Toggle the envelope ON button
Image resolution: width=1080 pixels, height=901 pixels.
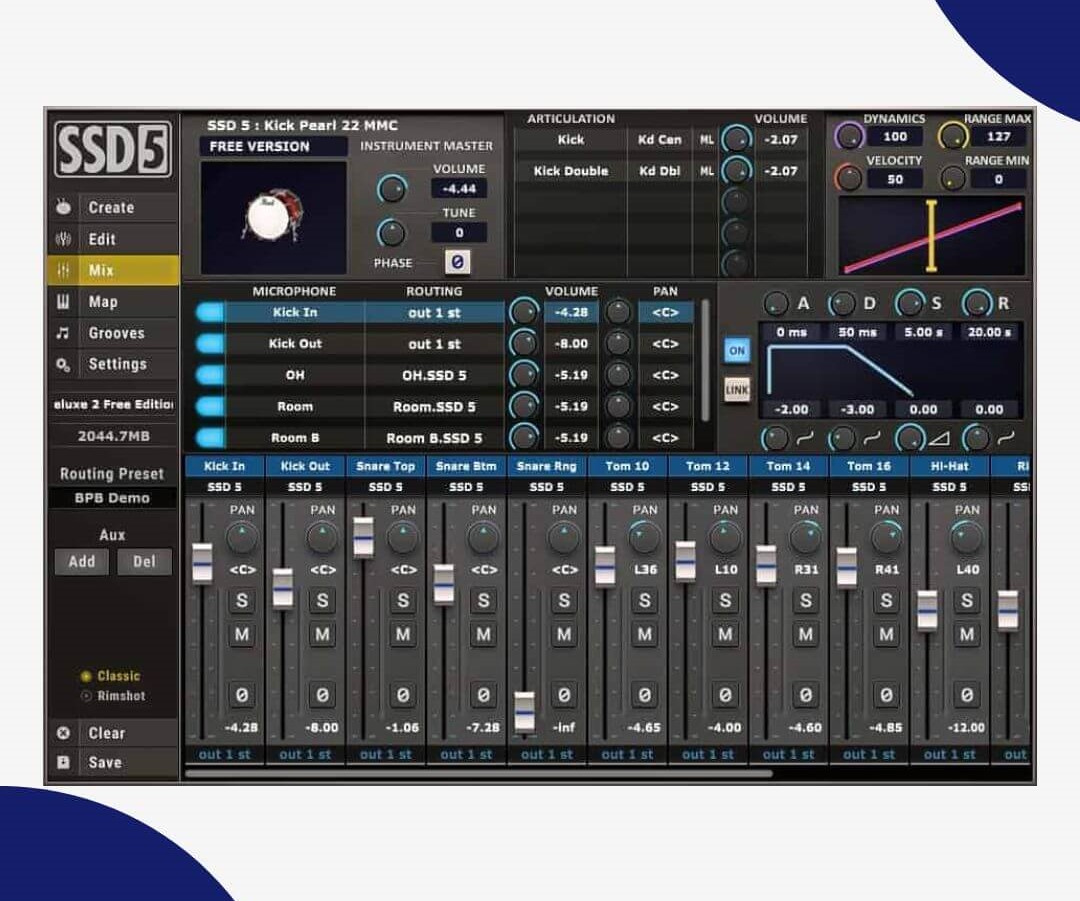(x=737, y=351)
